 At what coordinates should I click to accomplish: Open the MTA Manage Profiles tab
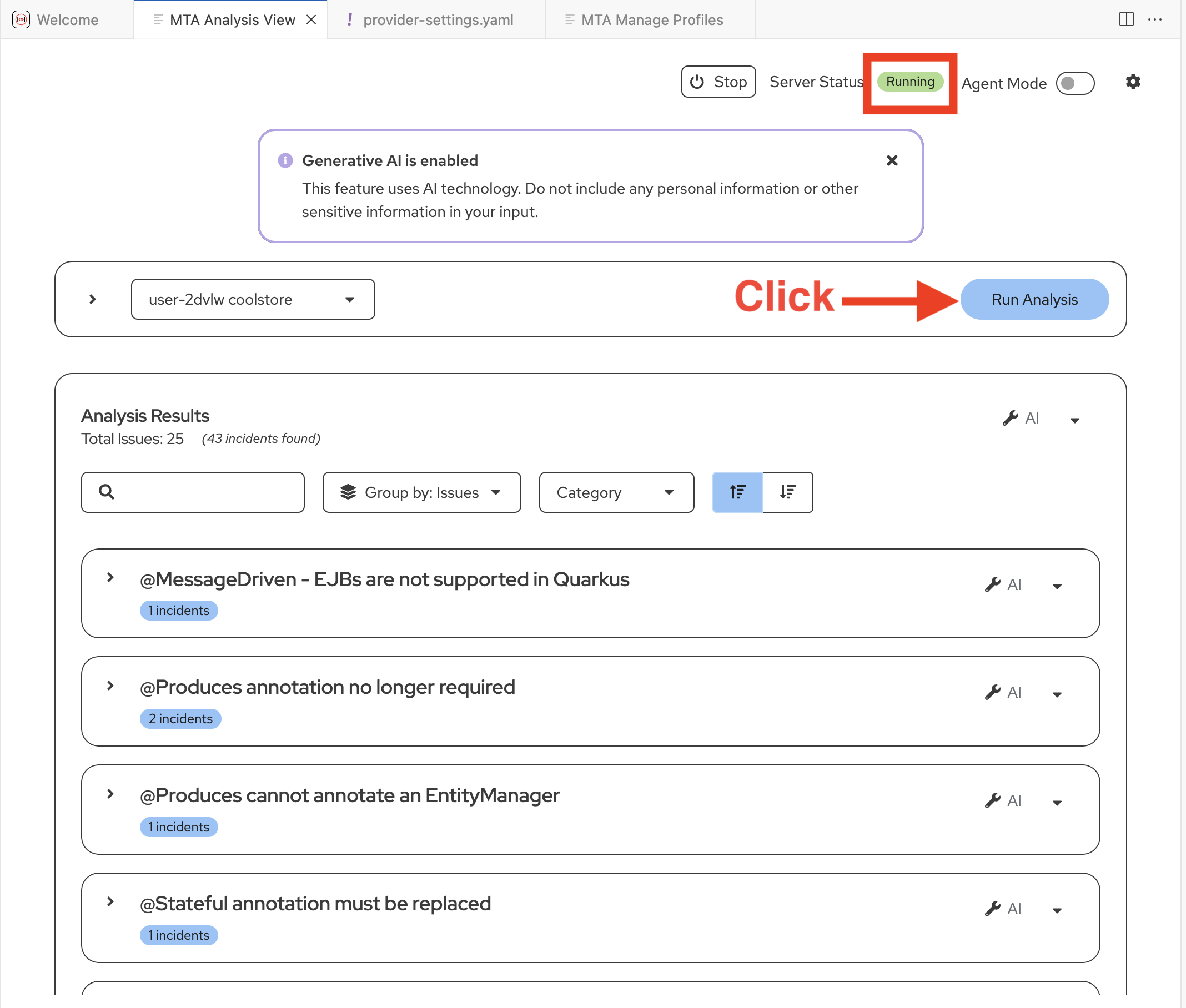(650, 19)
